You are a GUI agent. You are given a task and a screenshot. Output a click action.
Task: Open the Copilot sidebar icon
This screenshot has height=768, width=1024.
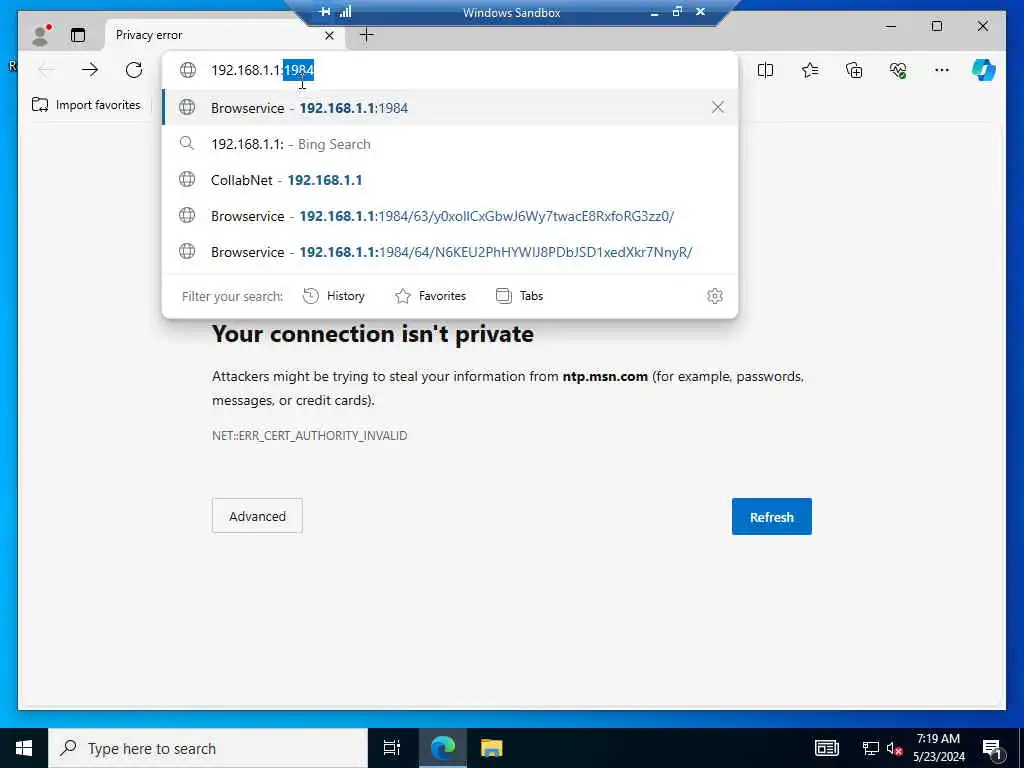pos(984,70)
